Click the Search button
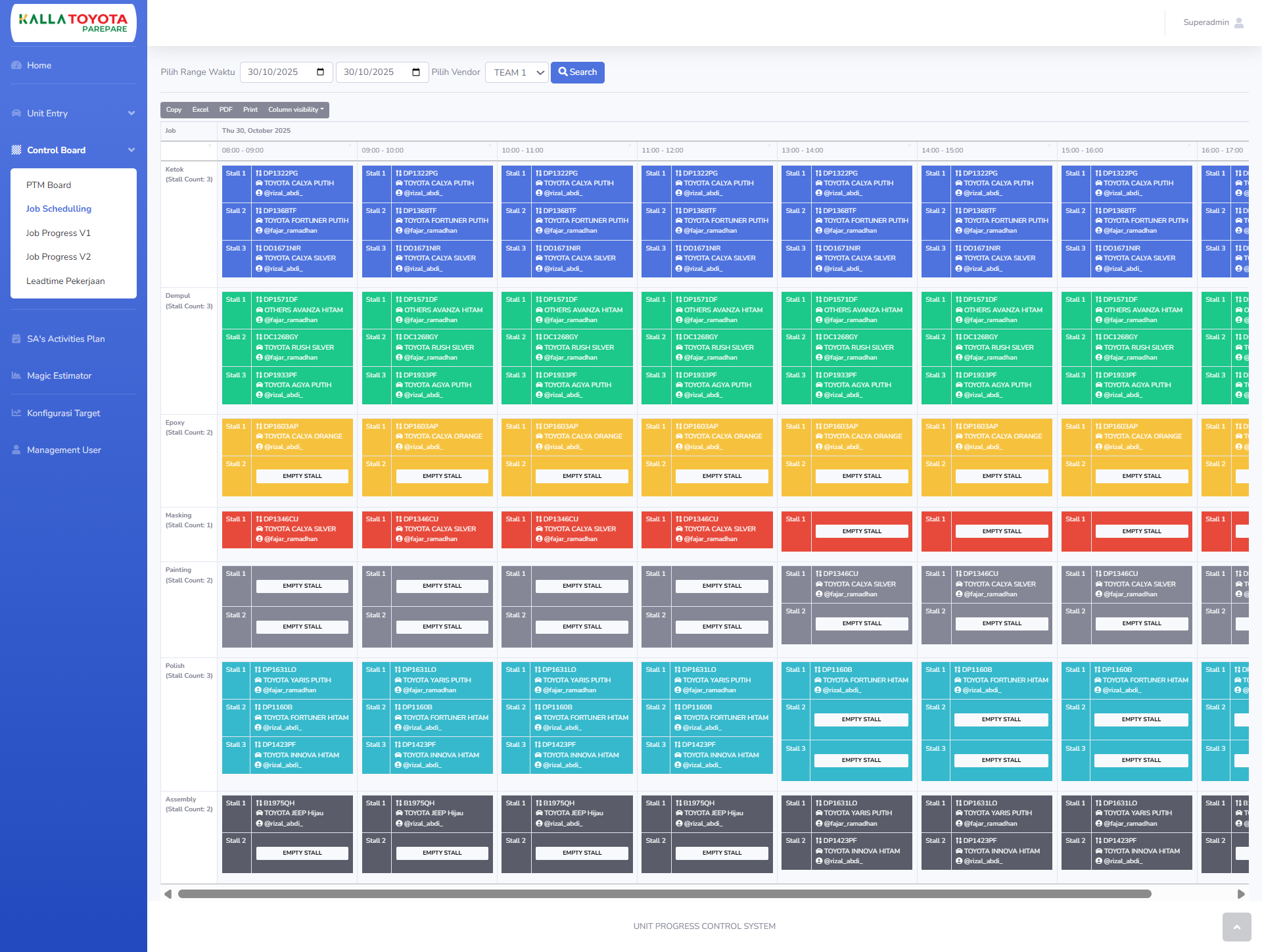 pyautogui.click(x=577, y=72)
